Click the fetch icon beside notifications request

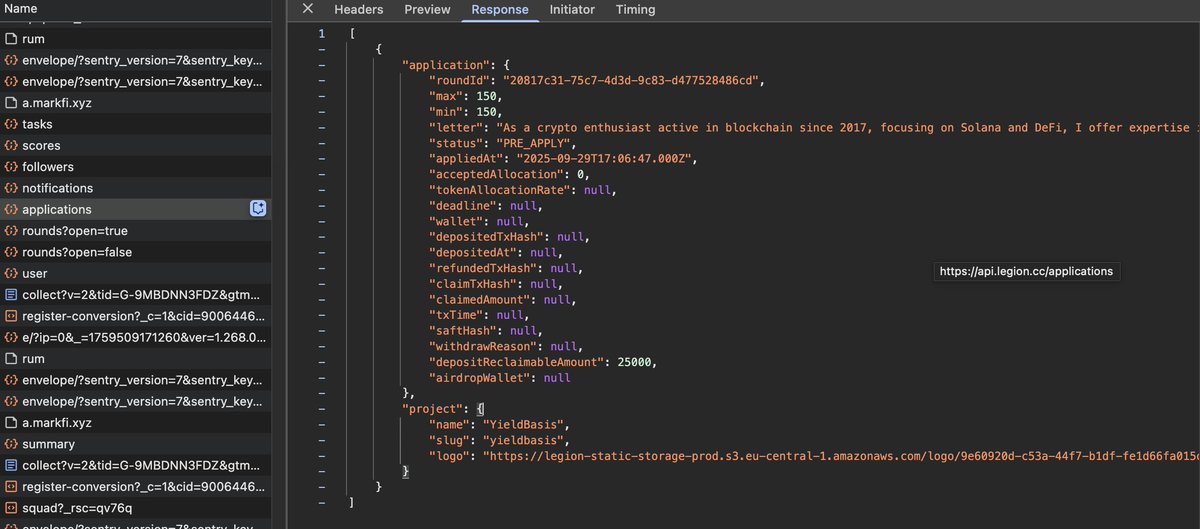click(11, 188)
